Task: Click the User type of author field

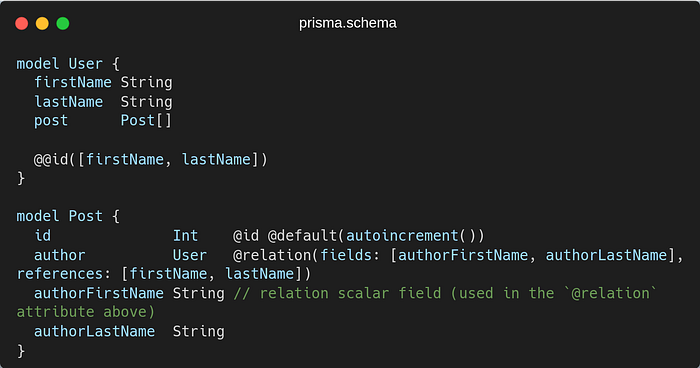Action: (x=190, y=255)
